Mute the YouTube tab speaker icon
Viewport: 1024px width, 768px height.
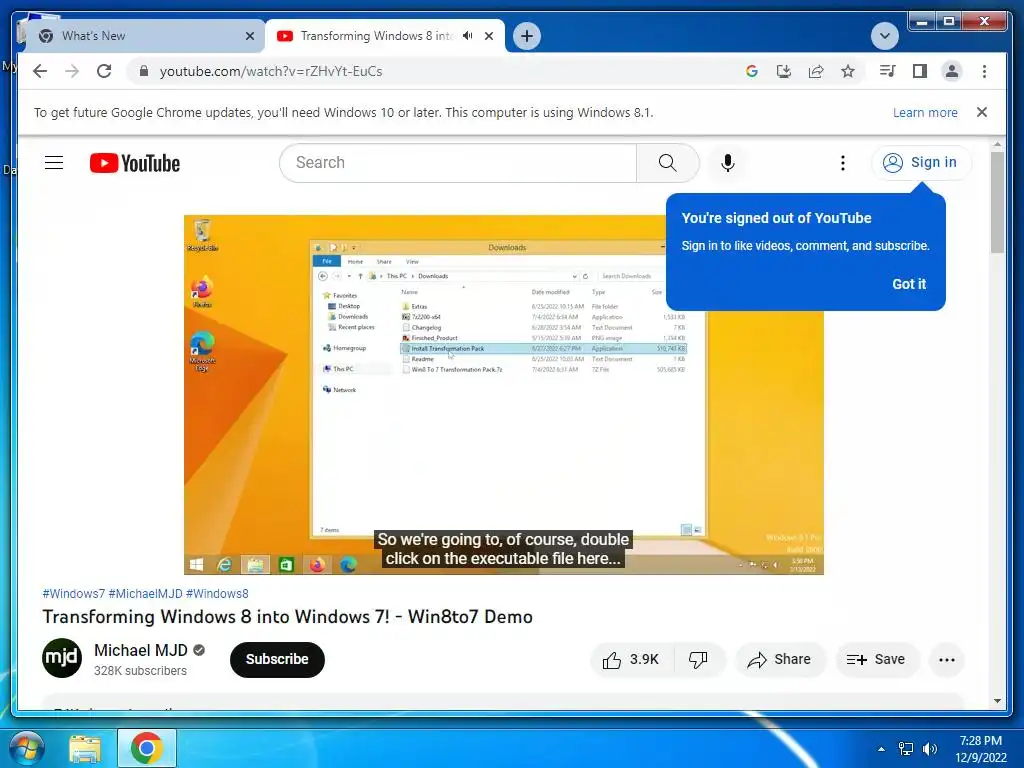[468, 36]
